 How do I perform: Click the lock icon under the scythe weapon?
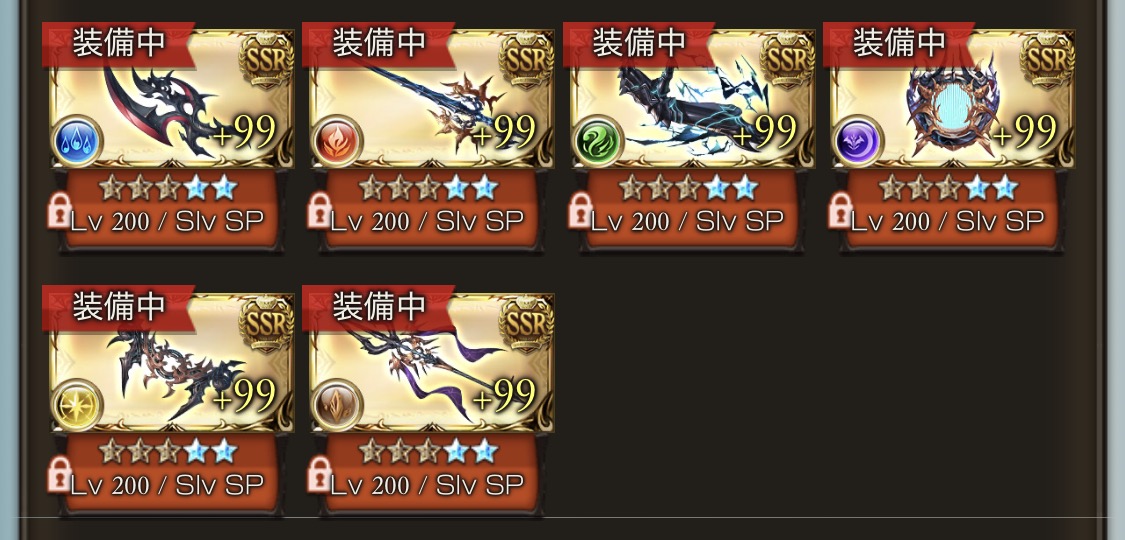click(x=60, y=210)
